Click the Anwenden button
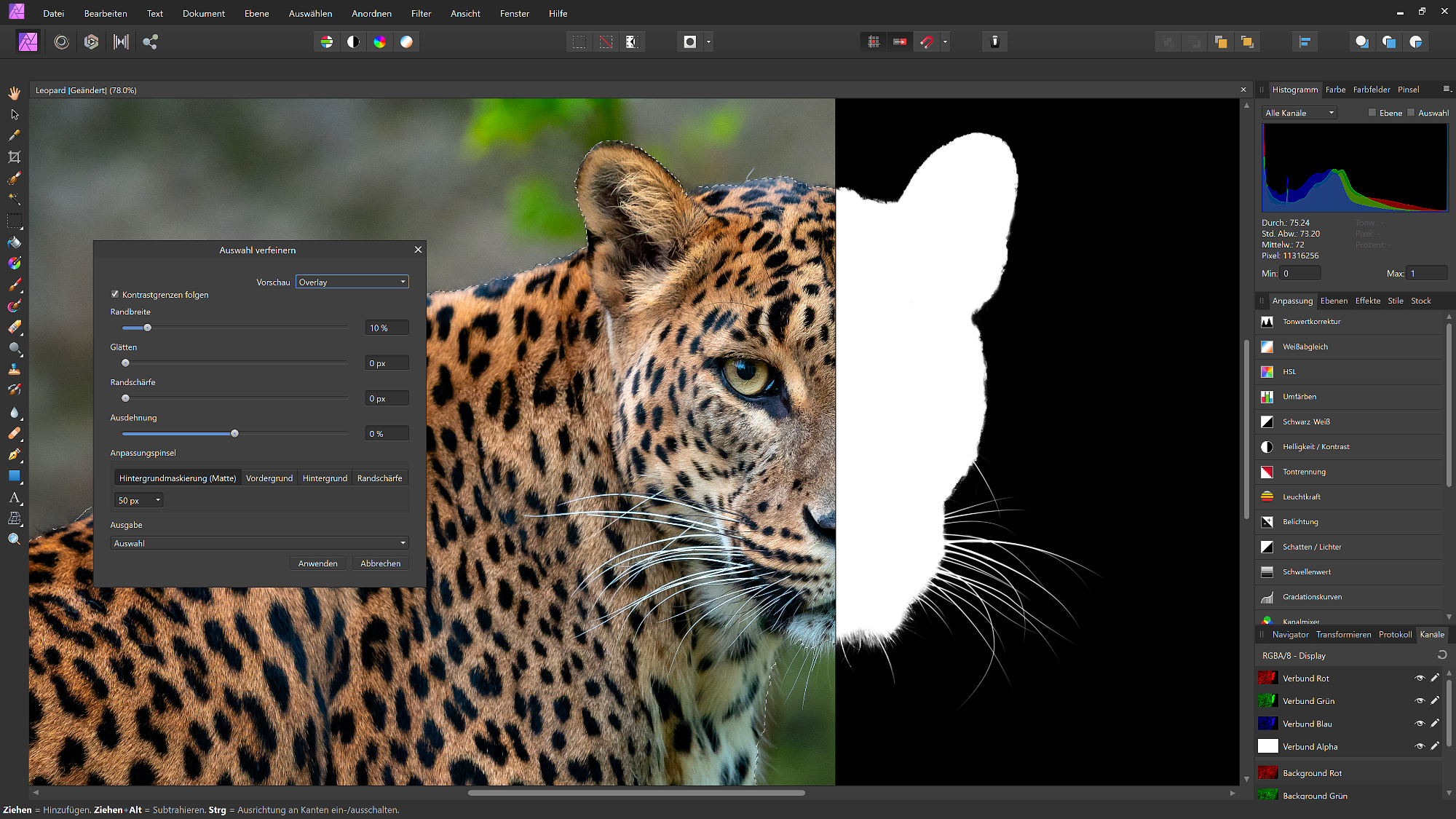 tap(317, 563)
